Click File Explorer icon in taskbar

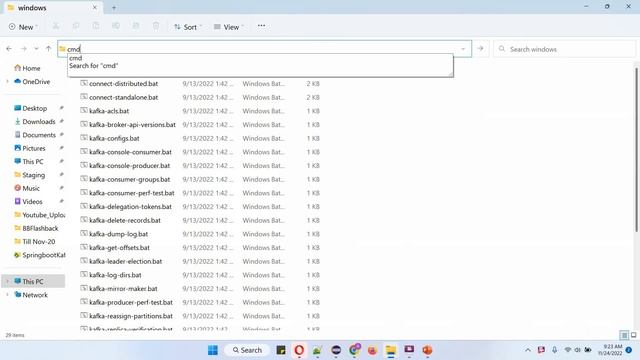coord(391,350)
